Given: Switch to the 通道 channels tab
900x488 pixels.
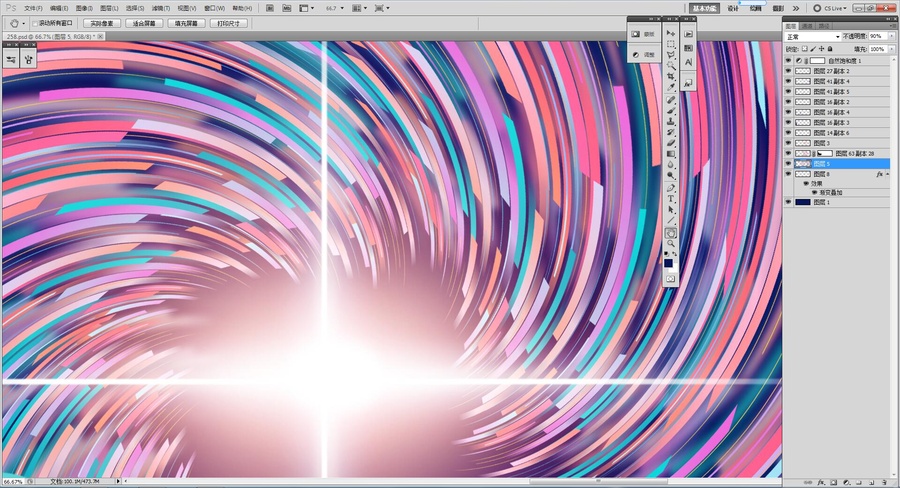Looking at the screenshot, I should point(807,26).
